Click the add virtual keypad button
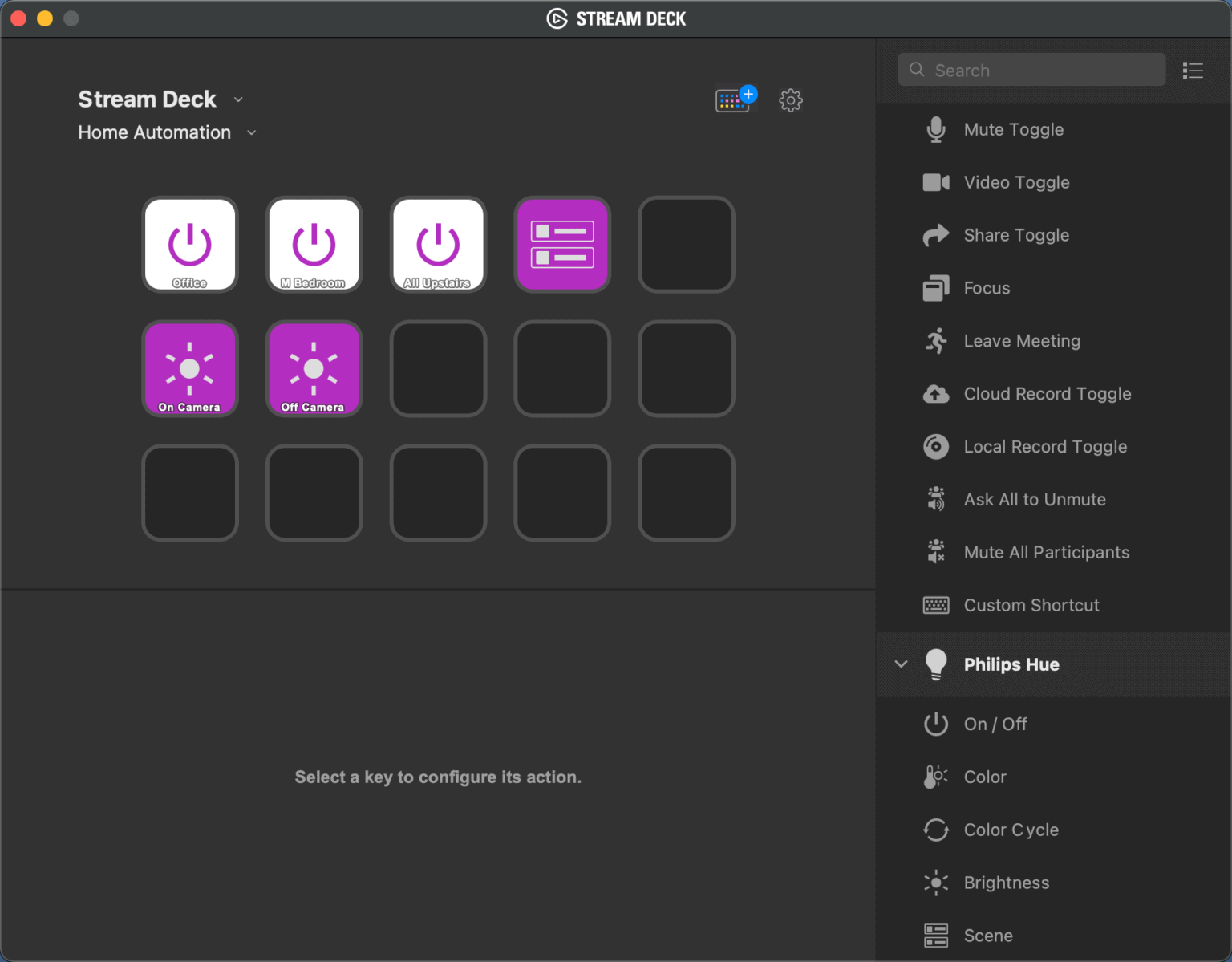This screenshot has width=1232, height=962. tap(734, 99)
